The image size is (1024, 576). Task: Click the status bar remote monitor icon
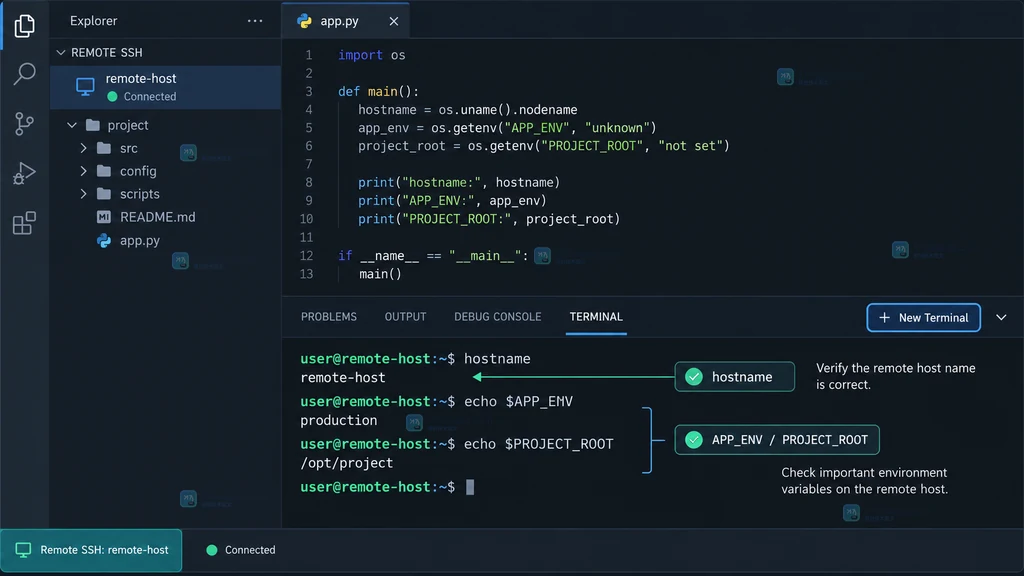coord(24,550)
